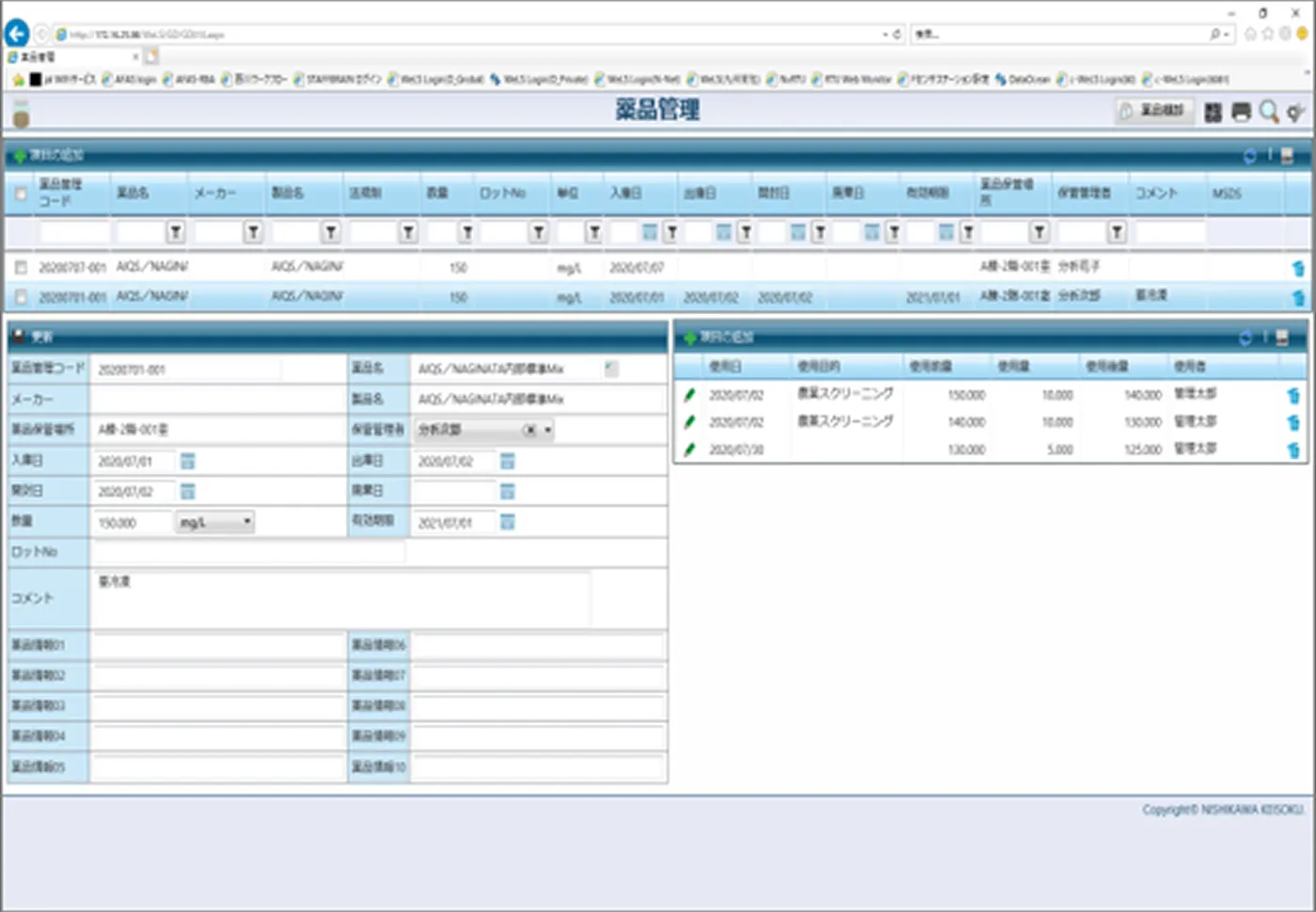Click the 薬品棚卸 button in the header

click(1154, 111)
